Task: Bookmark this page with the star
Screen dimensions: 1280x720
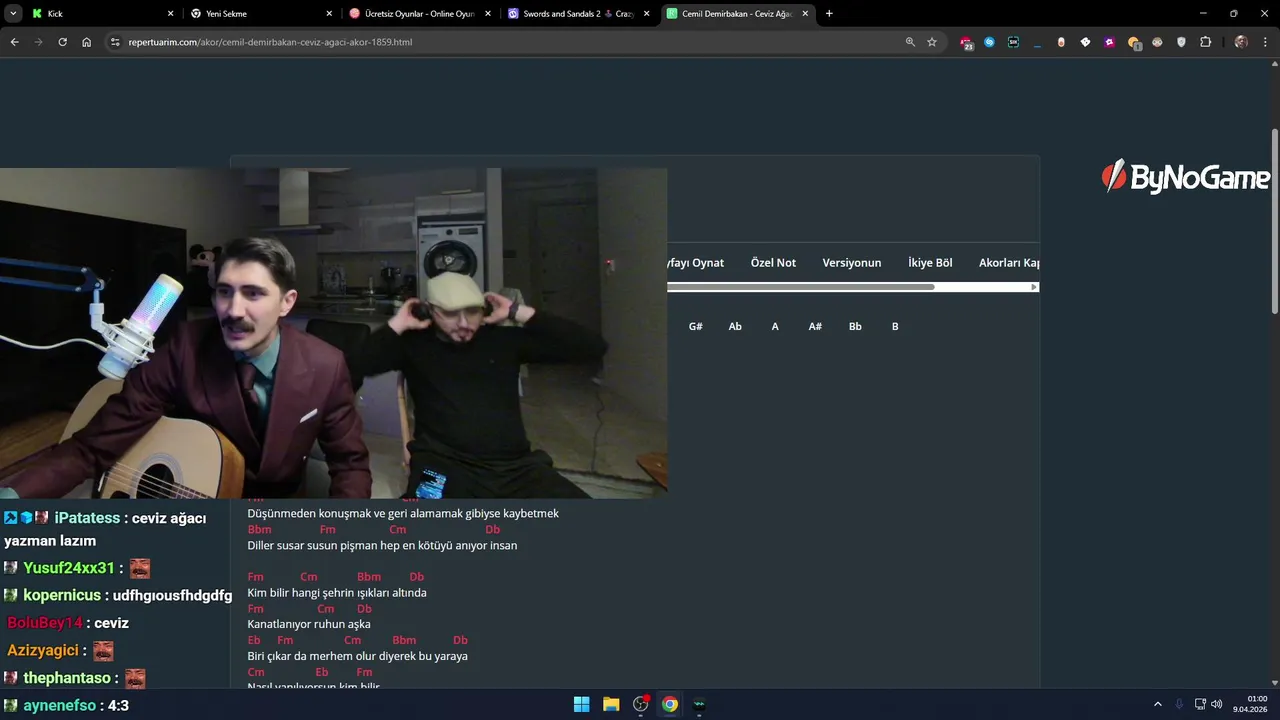Action: point(932,42)
